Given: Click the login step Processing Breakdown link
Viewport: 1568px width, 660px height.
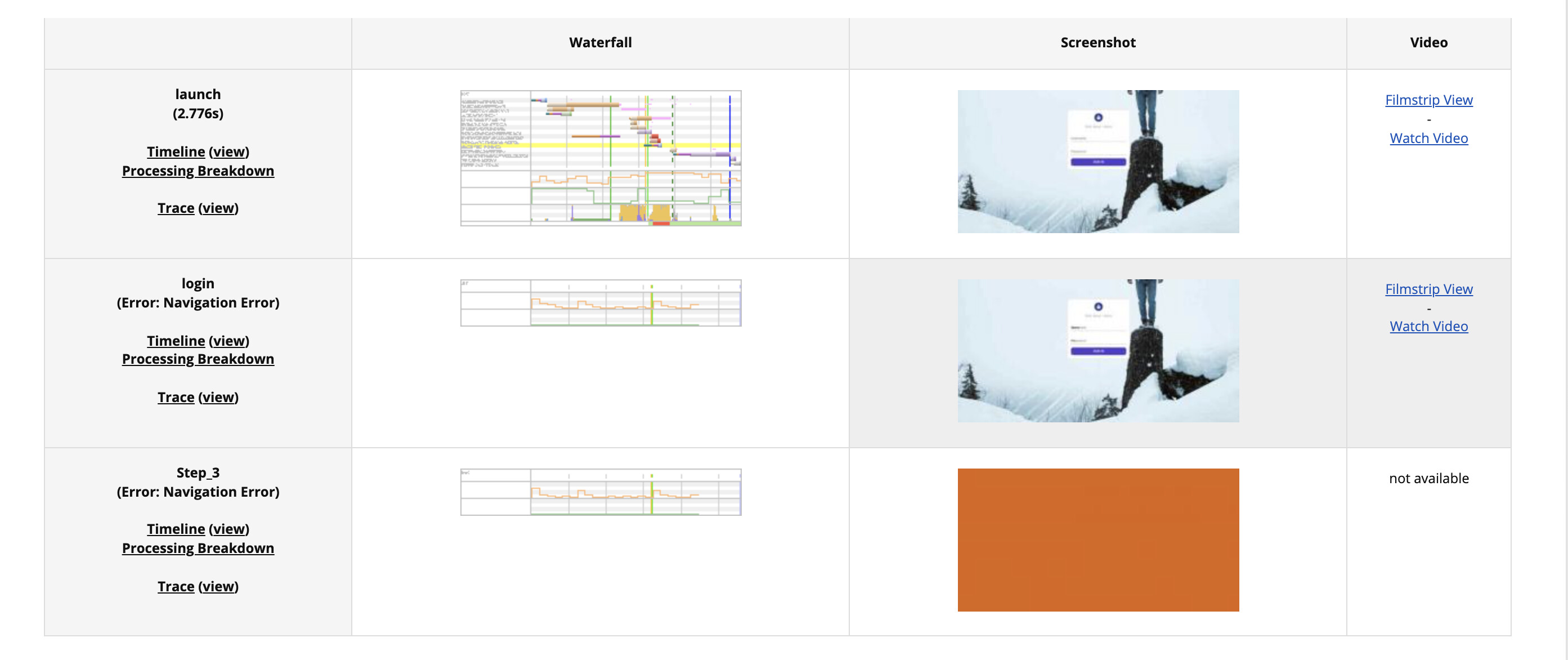Looking at the screenshot, I should coord(198,359).
